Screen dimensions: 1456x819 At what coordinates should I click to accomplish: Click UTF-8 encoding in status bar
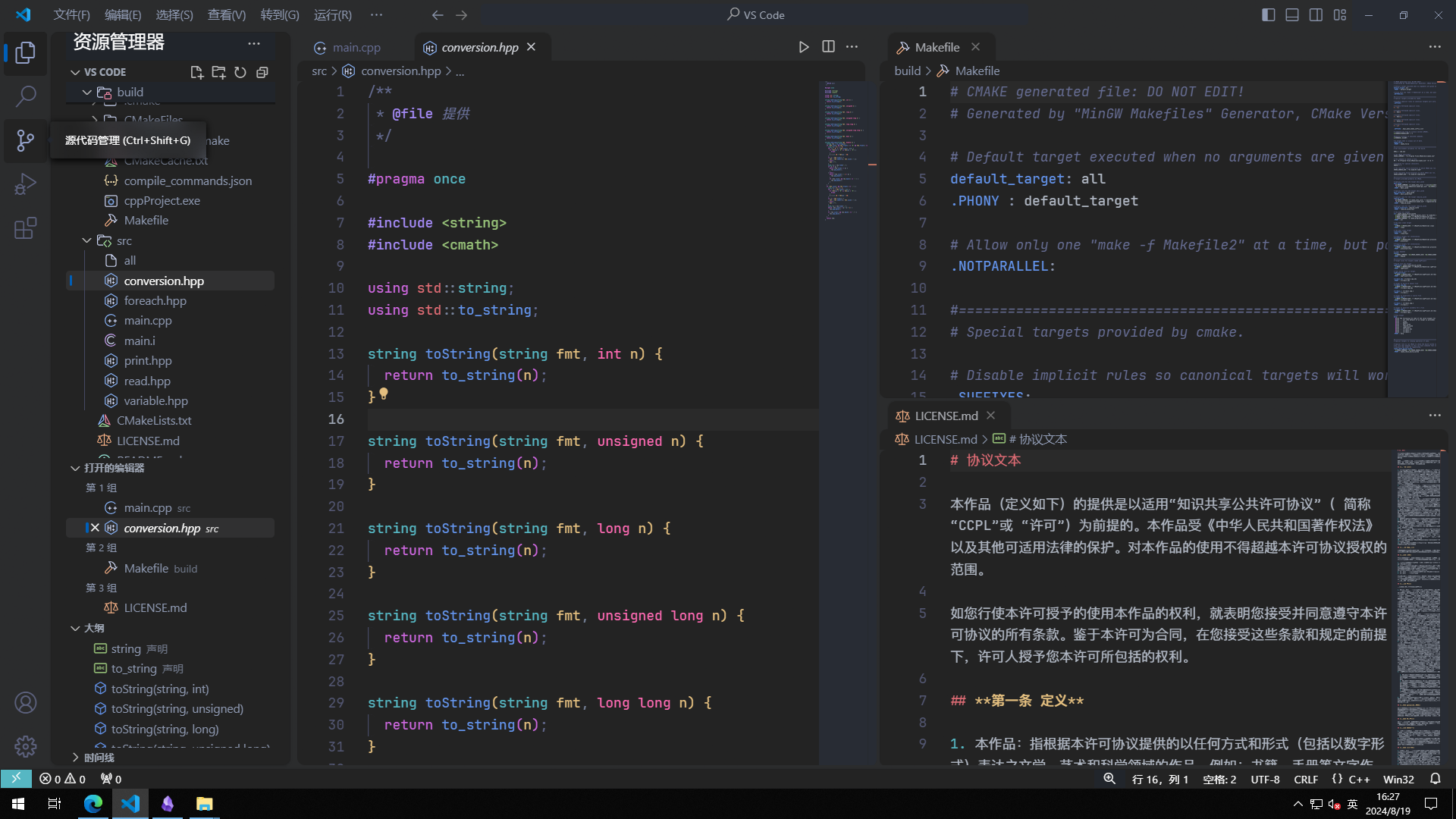tap(1265, 779)
